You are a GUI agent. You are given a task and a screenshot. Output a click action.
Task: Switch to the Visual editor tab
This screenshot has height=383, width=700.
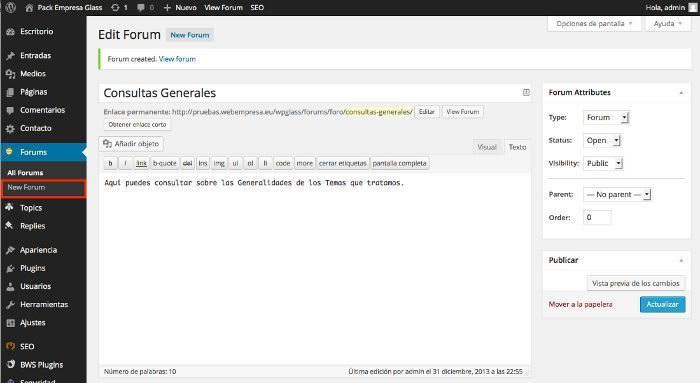tap(487, 147)
